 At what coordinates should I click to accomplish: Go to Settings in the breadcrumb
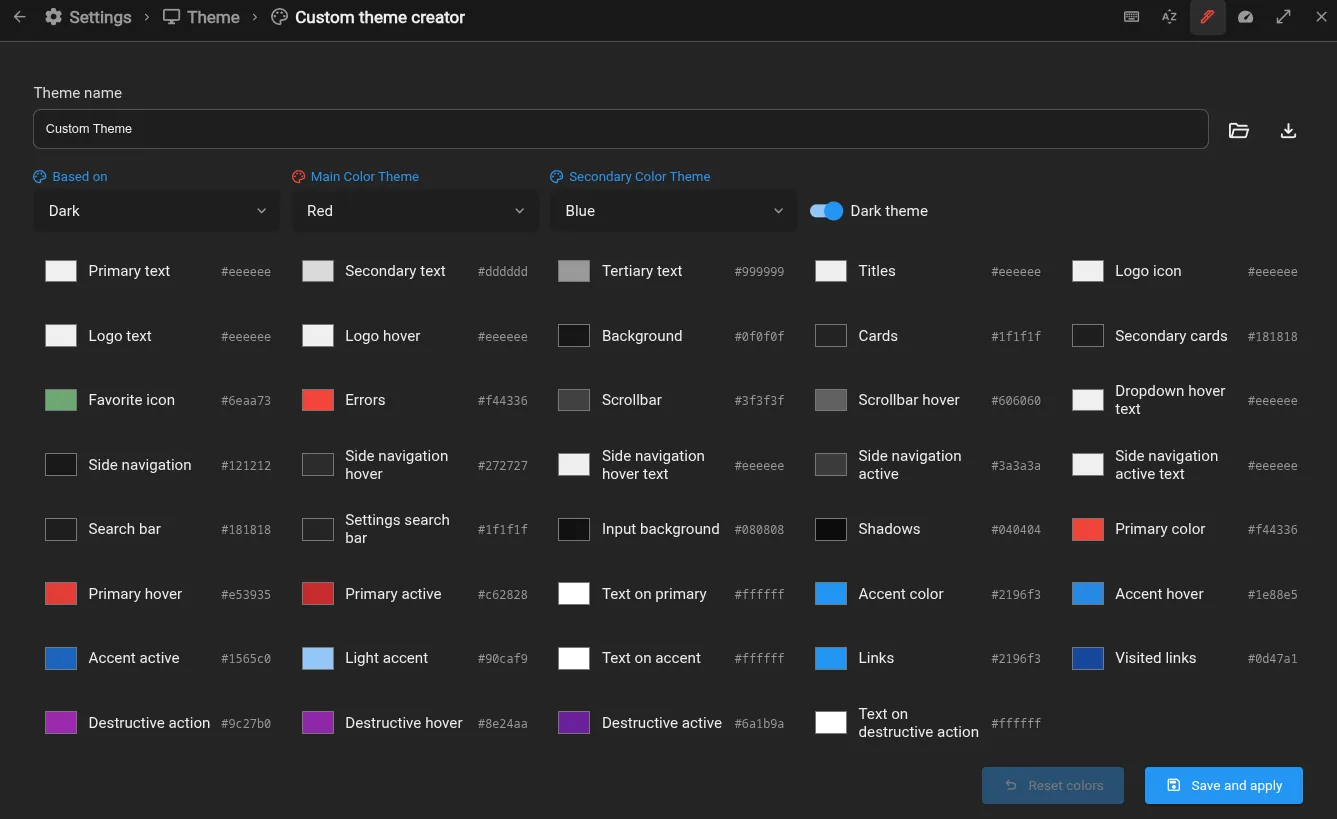point(100,17)
